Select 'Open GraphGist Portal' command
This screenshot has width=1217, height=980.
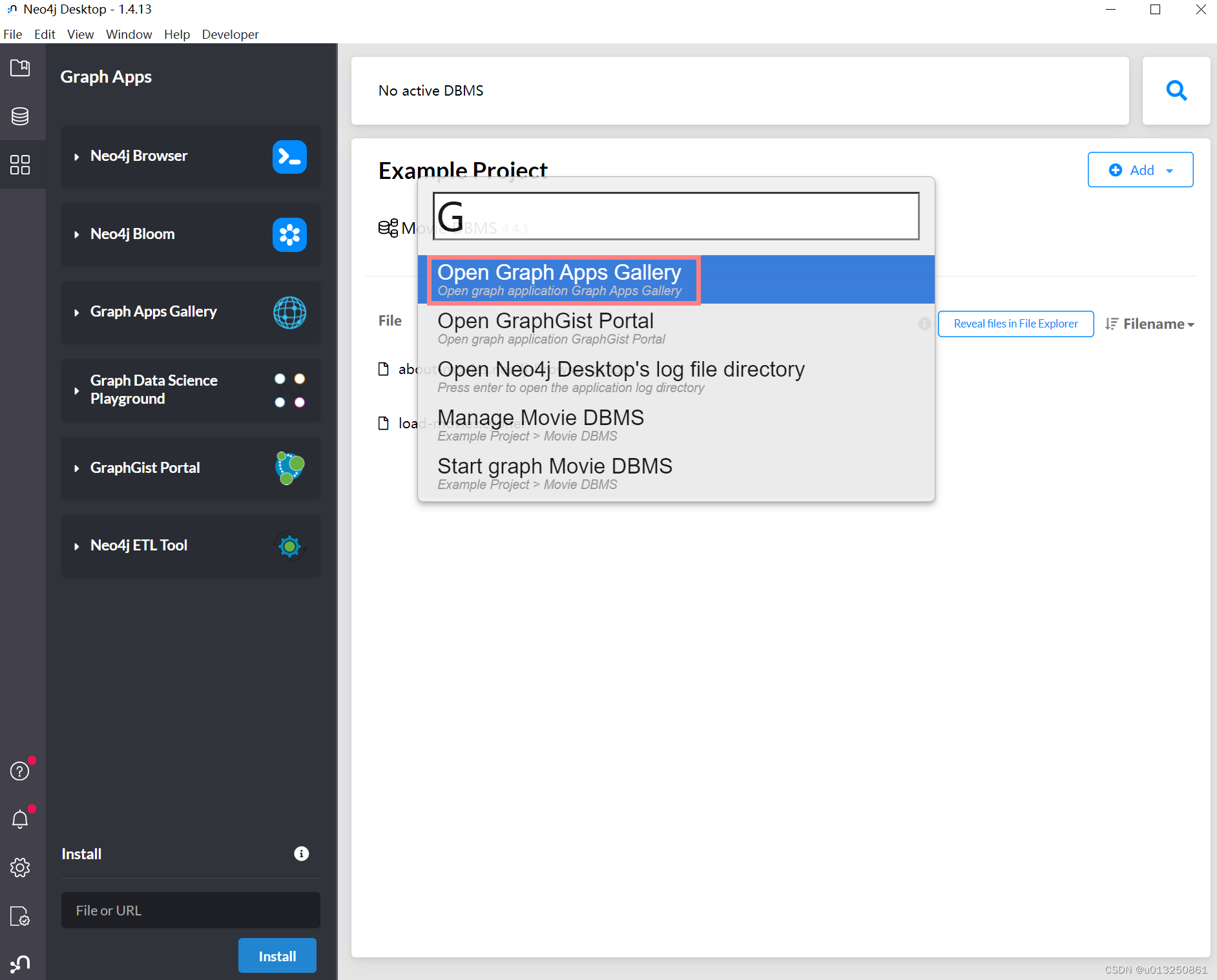[676, 328]
